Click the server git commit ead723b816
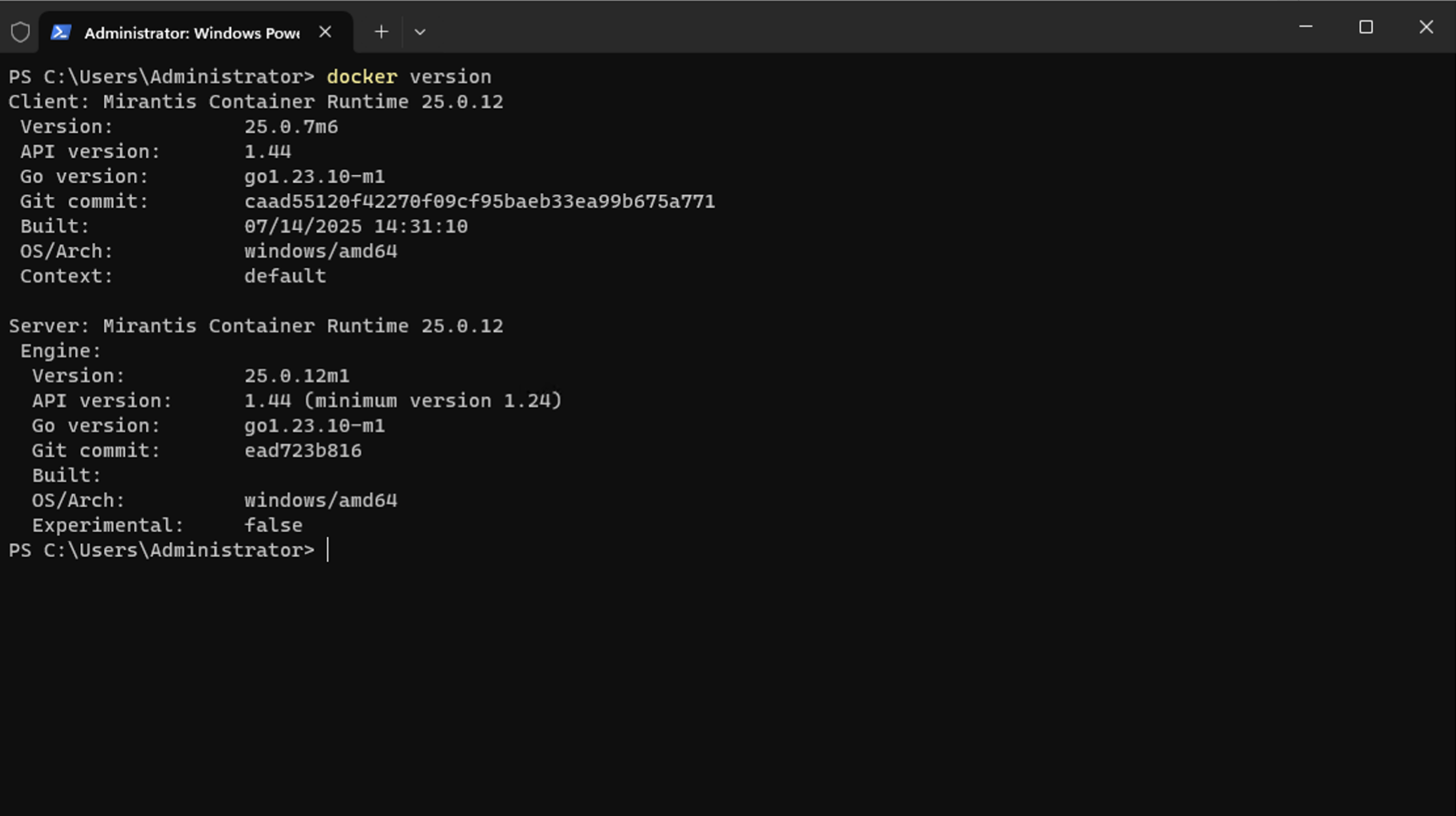 (303, 451)
